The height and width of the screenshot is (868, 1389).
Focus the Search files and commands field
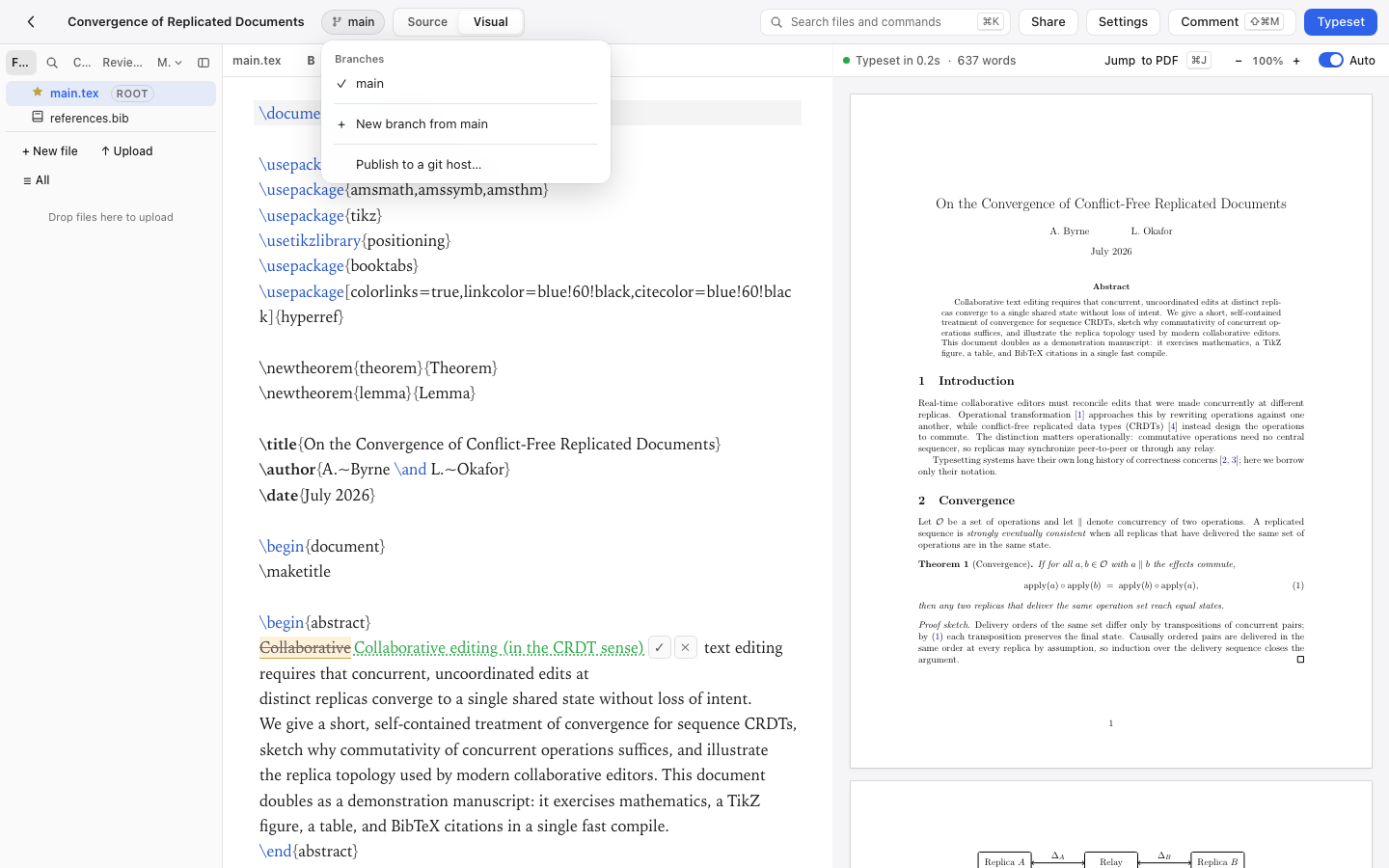coord(885,21)
